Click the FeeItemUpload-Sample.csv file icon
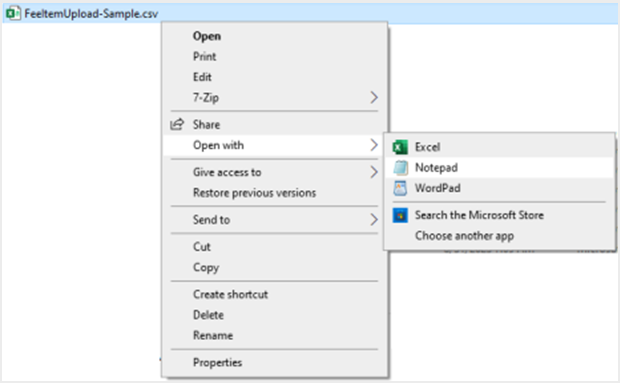Image resolution: width=620 pixels, height=383 pixels. coord(13,13)
